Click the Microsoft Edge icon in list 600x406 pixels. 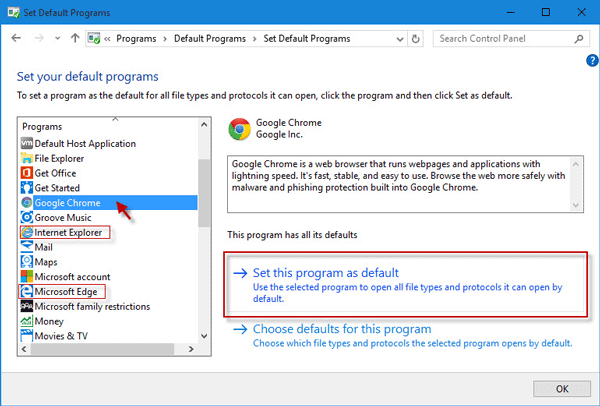pos(27,292)
